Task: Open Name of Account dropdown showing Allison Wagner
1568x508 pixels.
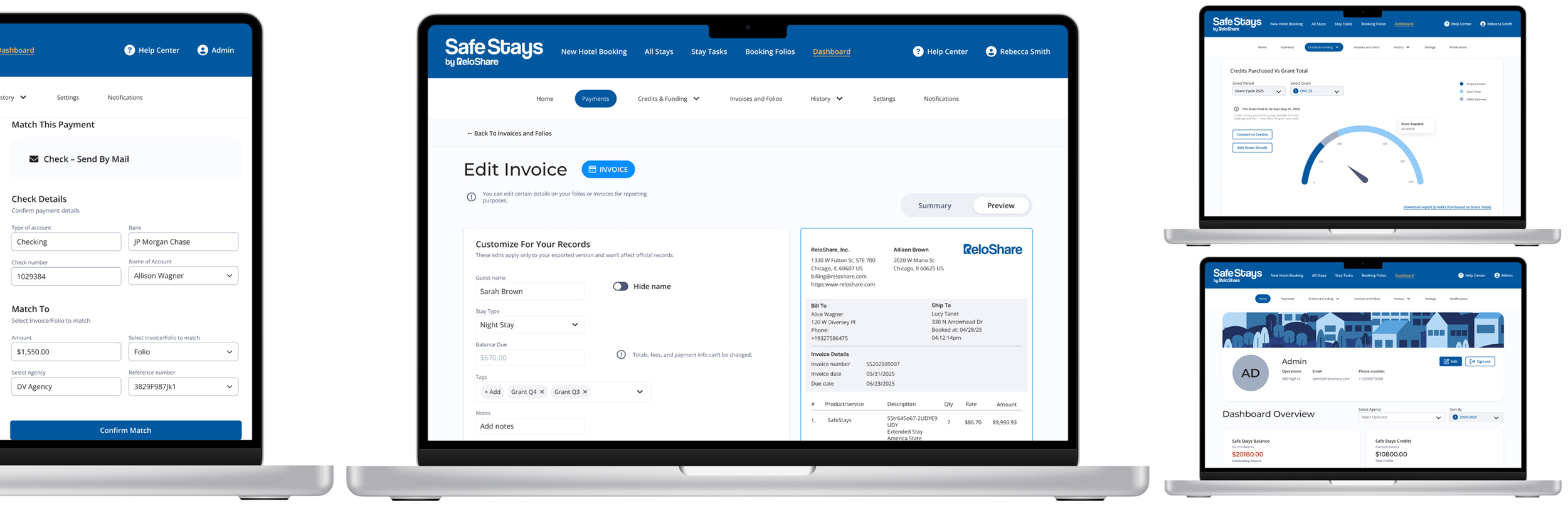Action: 183,275
